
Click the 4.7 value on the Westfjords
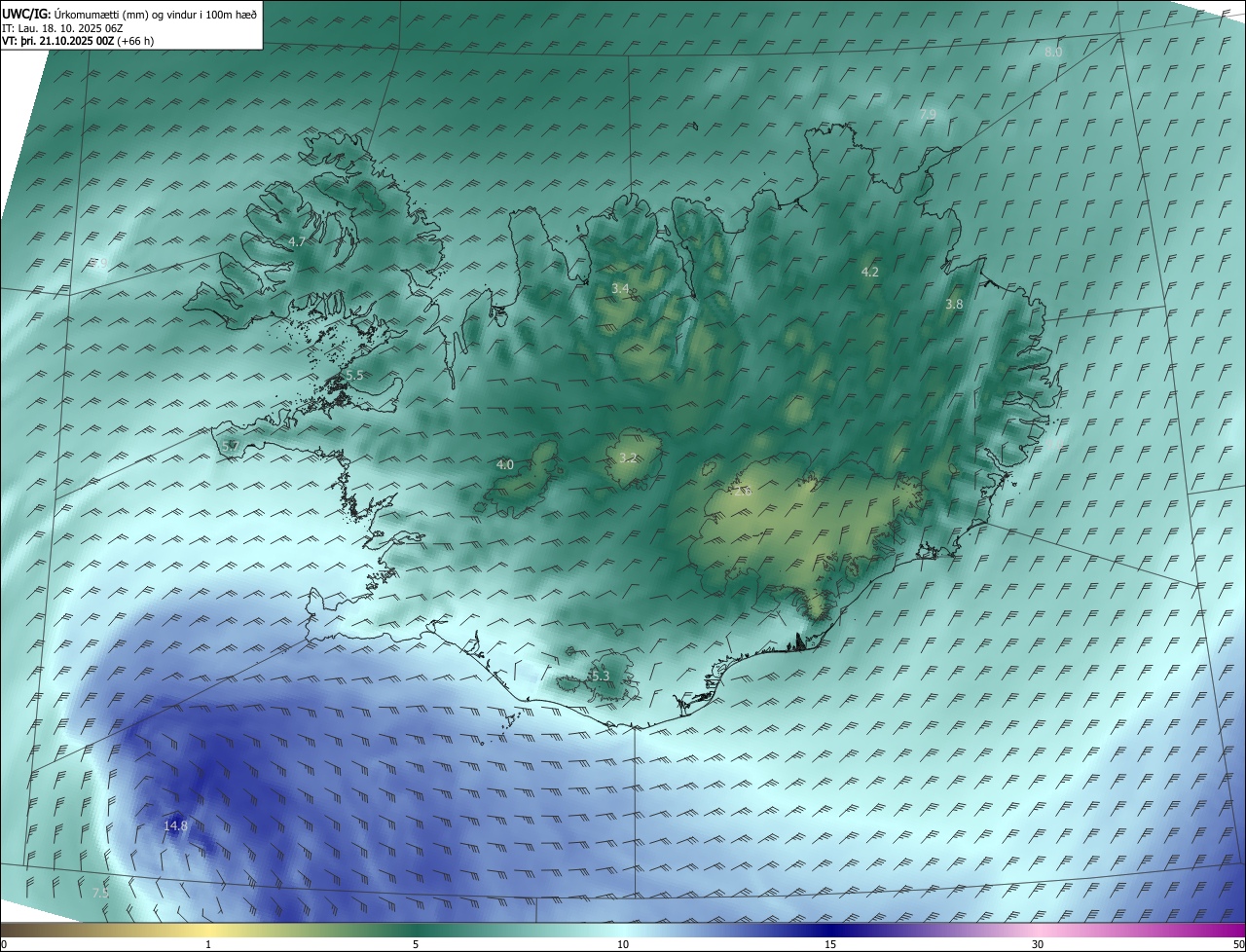(x=297, y=241)
